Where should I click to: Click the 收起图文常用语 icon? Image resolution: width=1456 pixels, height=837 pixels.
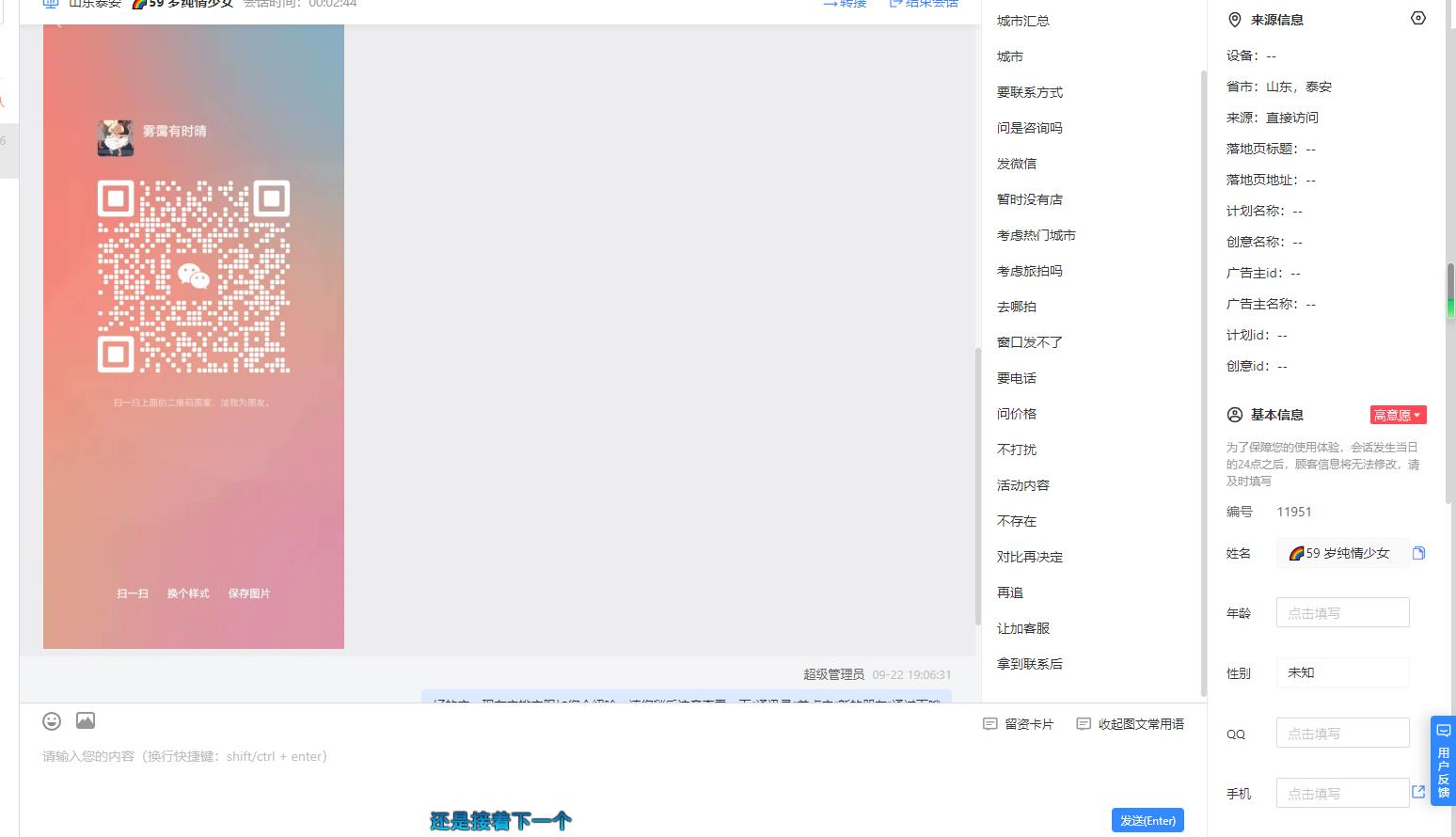[1084, 724]
